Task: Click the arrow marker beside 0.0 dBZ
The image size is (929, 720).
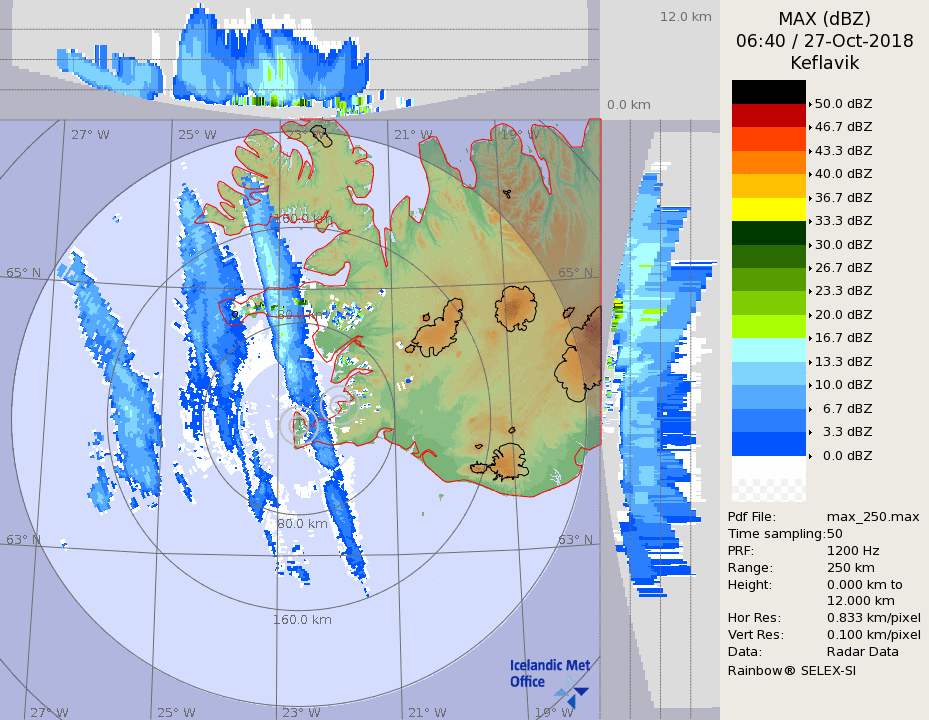Action: pyautogui.click(x=810, y=456)
